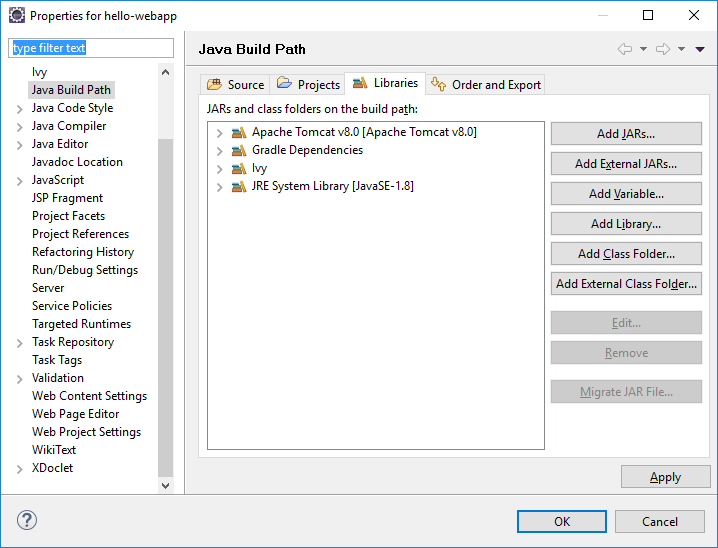Open the view menu triangle icon

(x=700, y=49)
